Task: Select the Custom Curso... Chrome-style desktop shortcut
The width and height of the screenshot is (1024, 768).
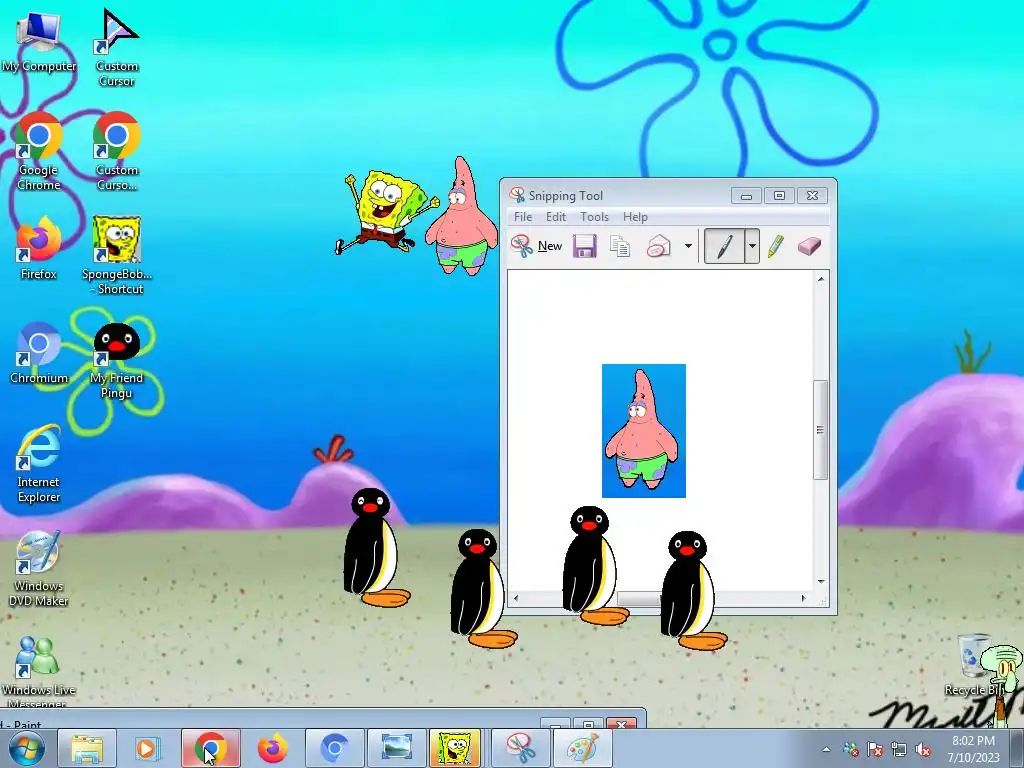Action: point(117,152)
